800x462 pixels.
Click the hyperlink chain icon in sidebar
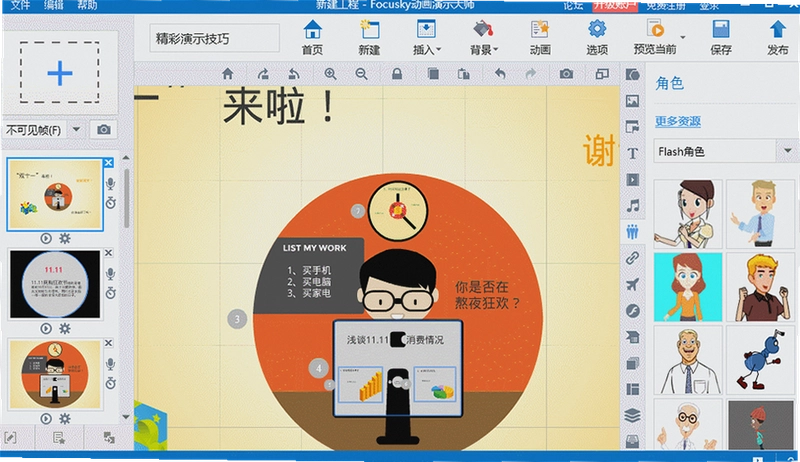point(633,258)
